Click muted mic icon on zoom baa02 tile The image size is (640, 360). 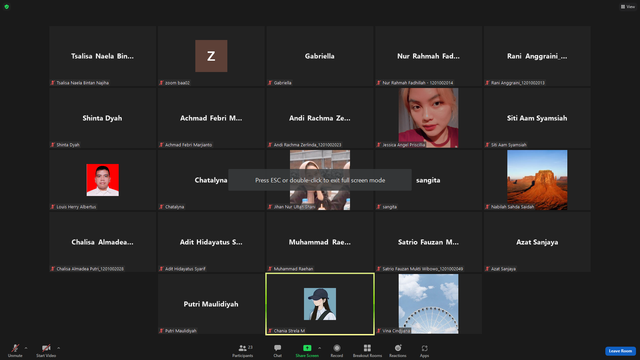161,83
